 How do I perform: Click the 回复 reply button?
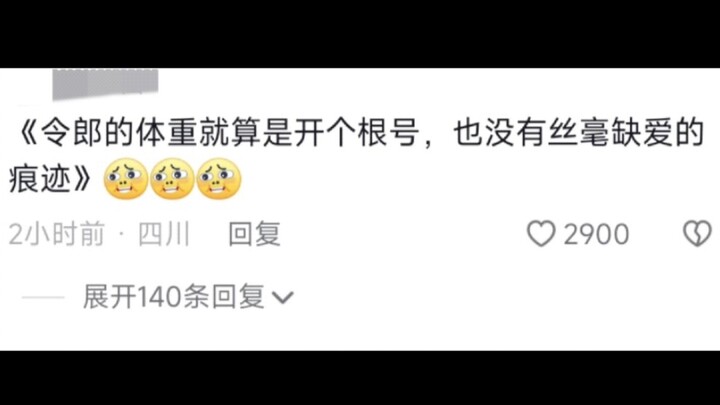pyautogui.click(x=254, y=234)
